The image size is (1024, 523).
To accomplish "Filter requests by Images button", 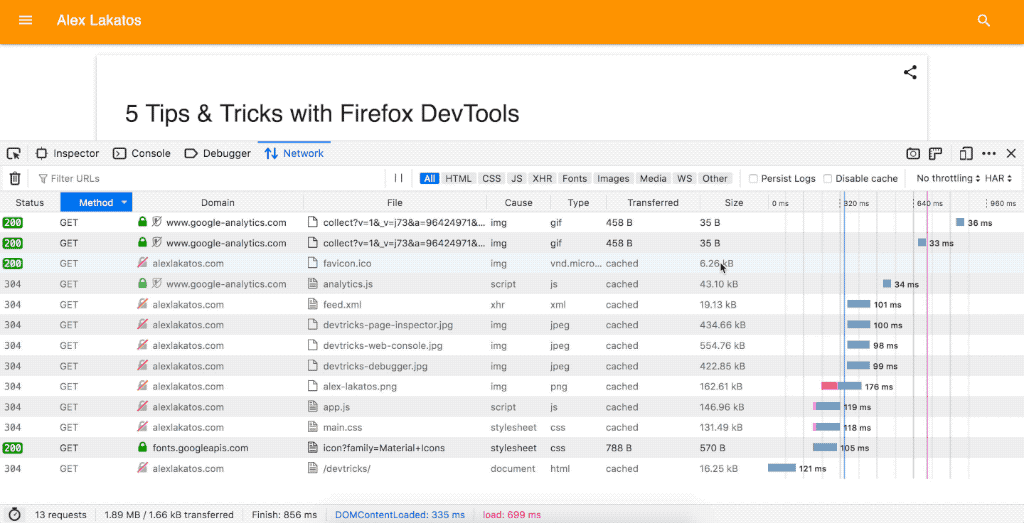I will point(613,179).
